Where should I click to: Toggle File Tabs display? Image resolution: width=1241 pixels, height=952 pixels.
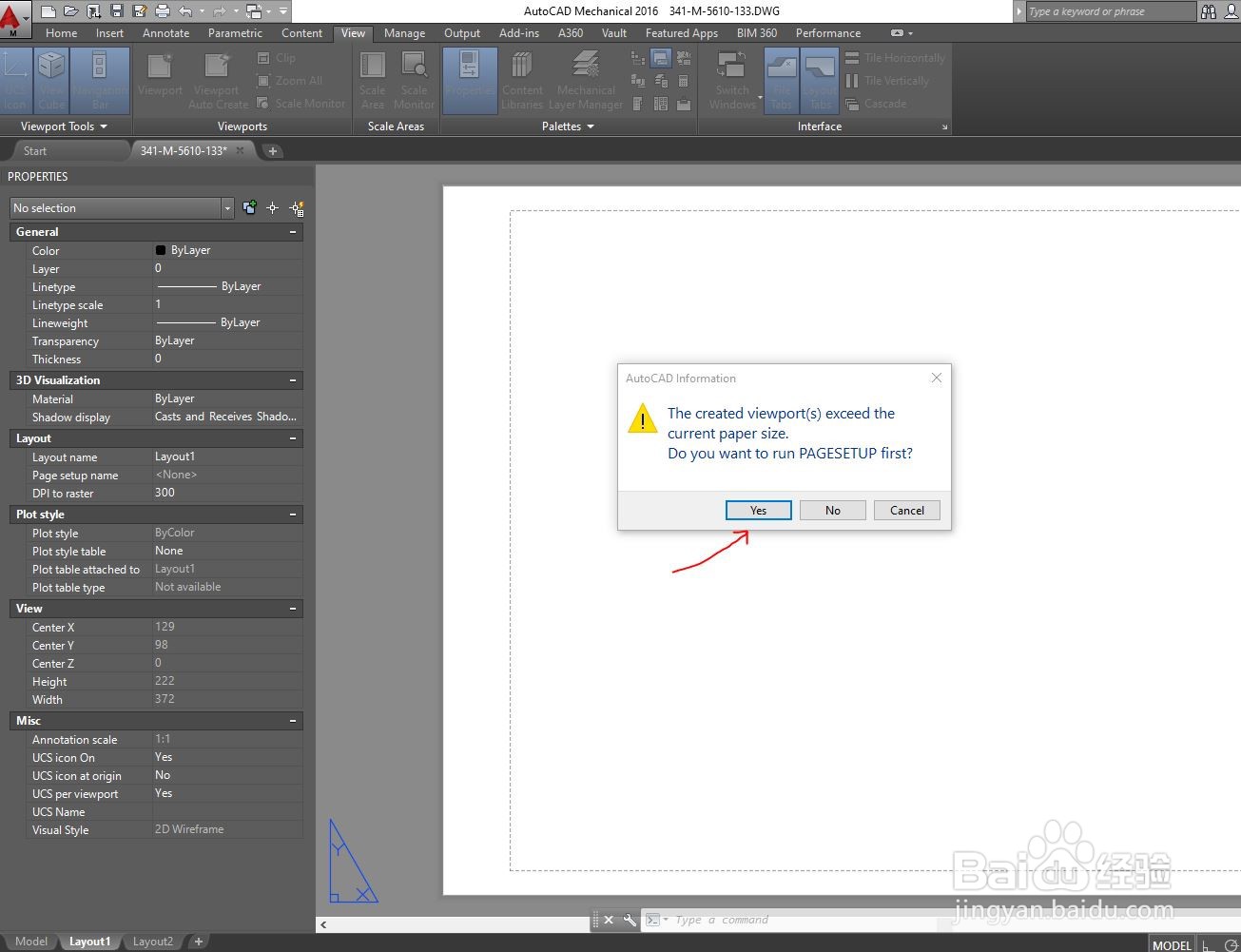[x=782, y=81]
